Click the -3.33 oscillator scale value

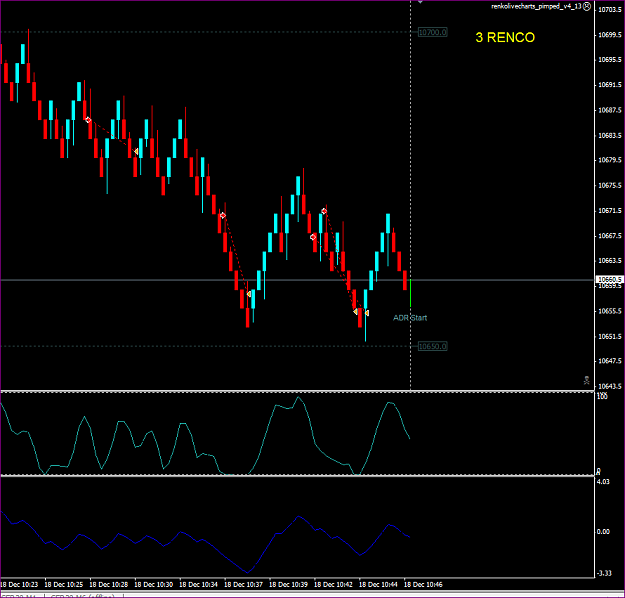pyautogui.click(x=604, y=573)
